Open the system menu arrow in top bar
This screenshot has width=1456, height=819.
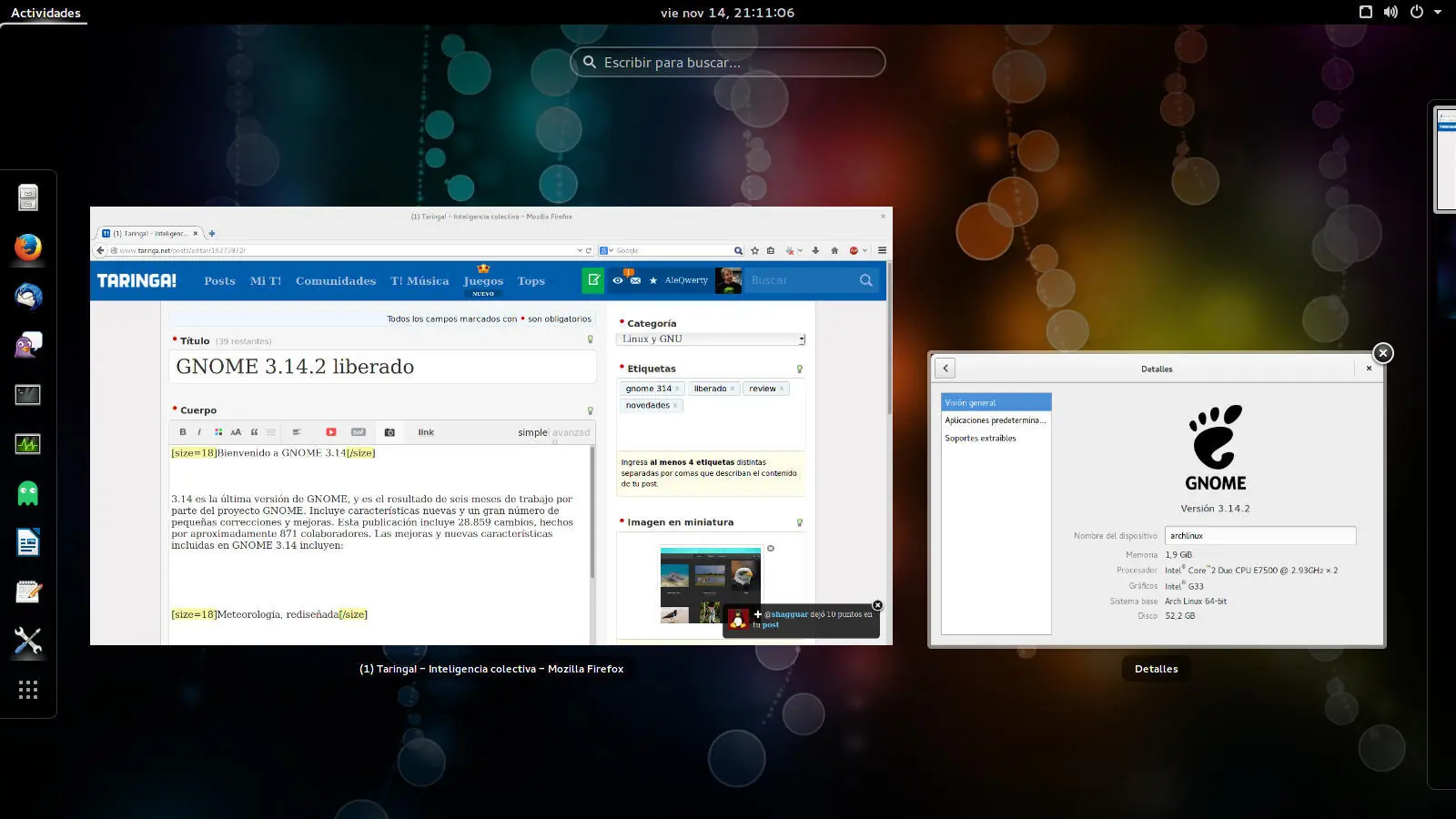(x=1438, y=13)
